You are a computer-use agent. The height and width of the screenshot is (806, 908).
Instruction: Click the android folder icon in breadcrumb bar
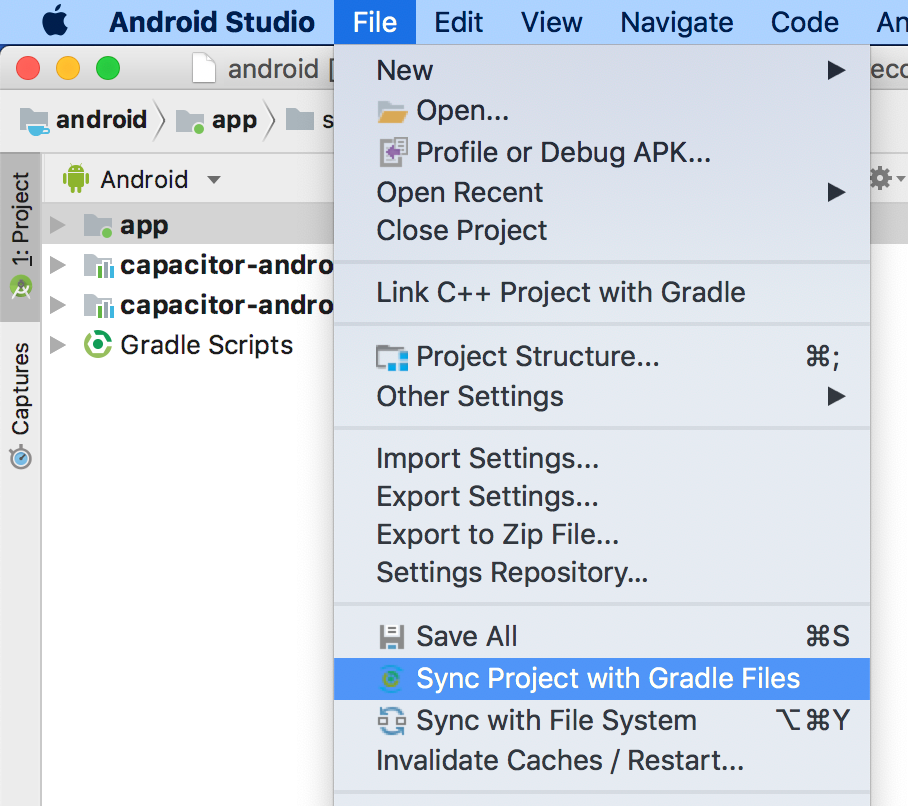tap(35, 119)
